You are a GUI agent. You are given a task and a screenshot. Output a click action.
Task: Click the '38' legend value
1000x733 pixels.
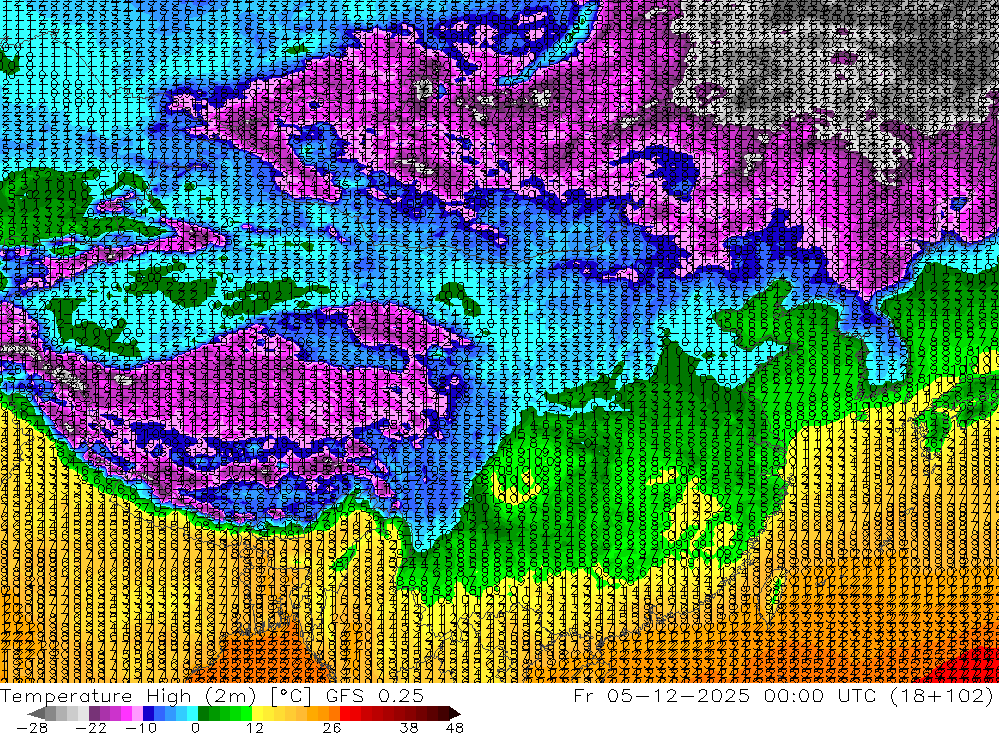(x=409, y=727)
